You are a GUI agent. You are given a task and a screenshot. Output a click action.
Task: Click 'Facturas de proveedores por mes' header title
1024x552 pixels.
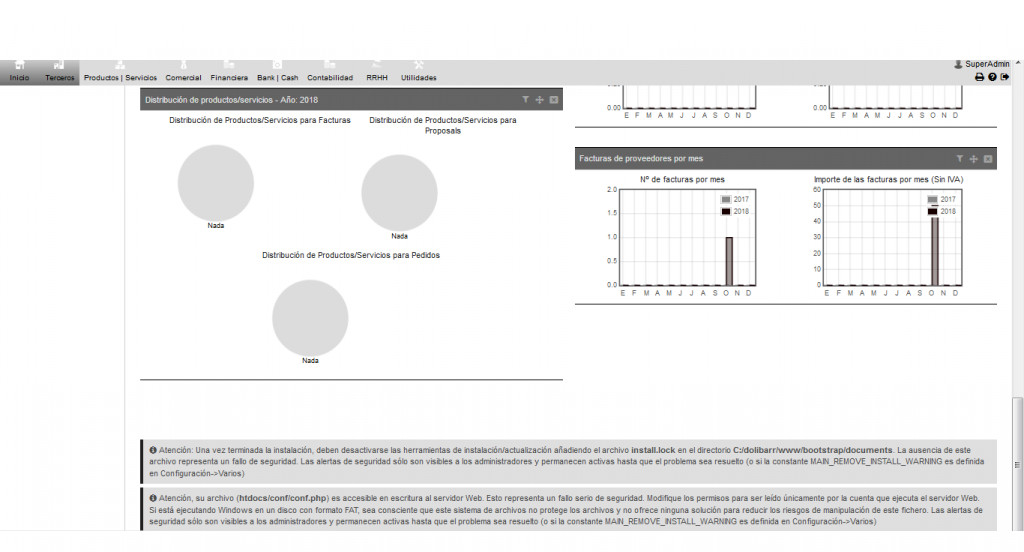point(641,159)
